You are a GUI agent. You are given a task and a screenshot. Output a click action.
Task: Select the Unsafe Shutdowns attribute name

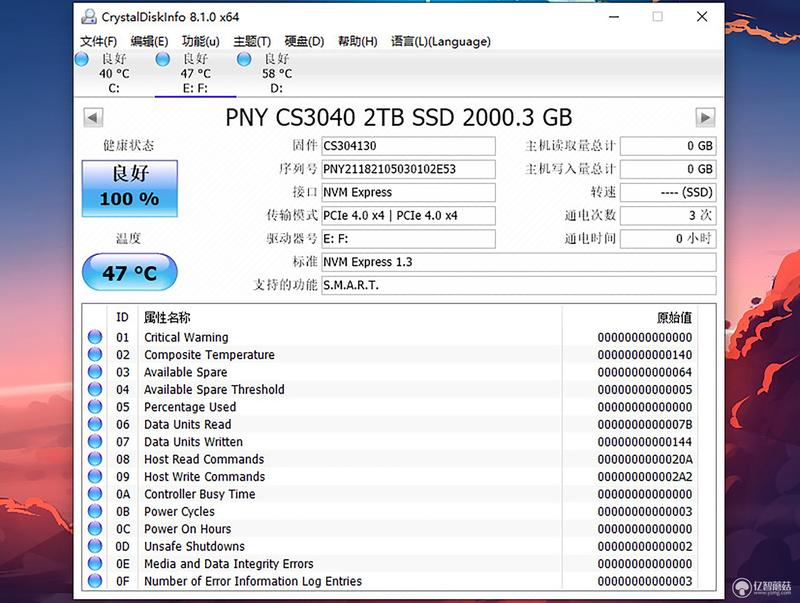tap(194, 546)
